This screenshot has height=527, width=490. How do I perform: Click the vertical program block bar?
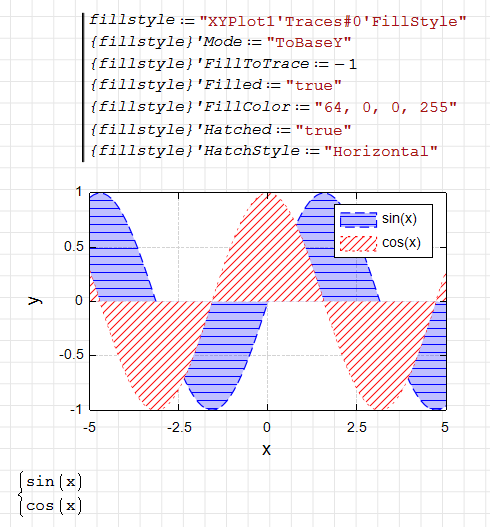coord(83,87)
